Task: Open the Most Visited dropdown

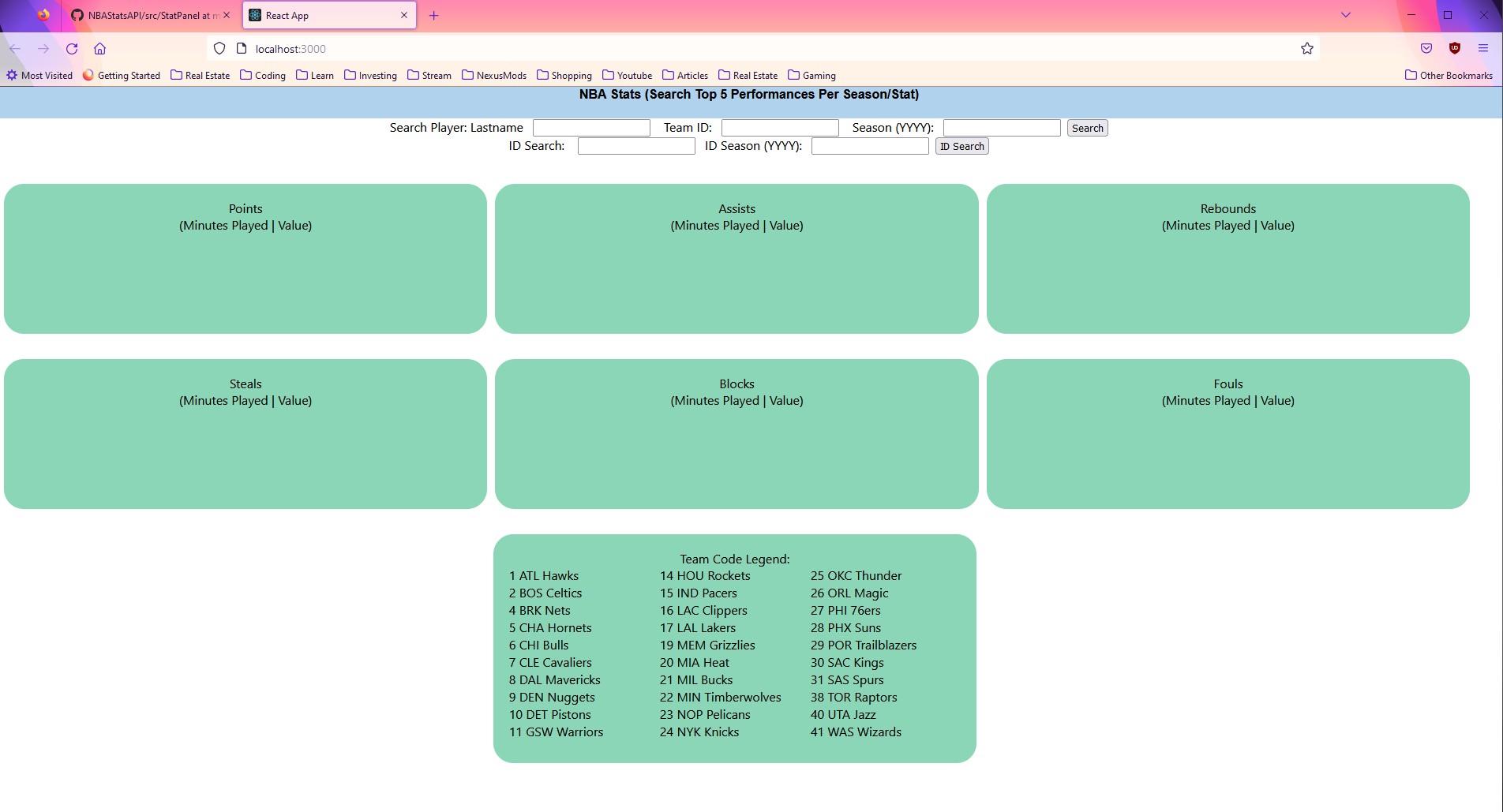Action: tap(39, 75)
